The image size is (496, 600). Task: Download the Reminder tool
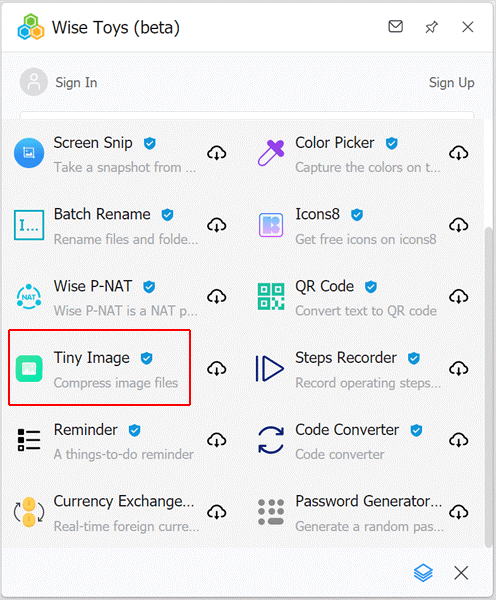point(217,440)
